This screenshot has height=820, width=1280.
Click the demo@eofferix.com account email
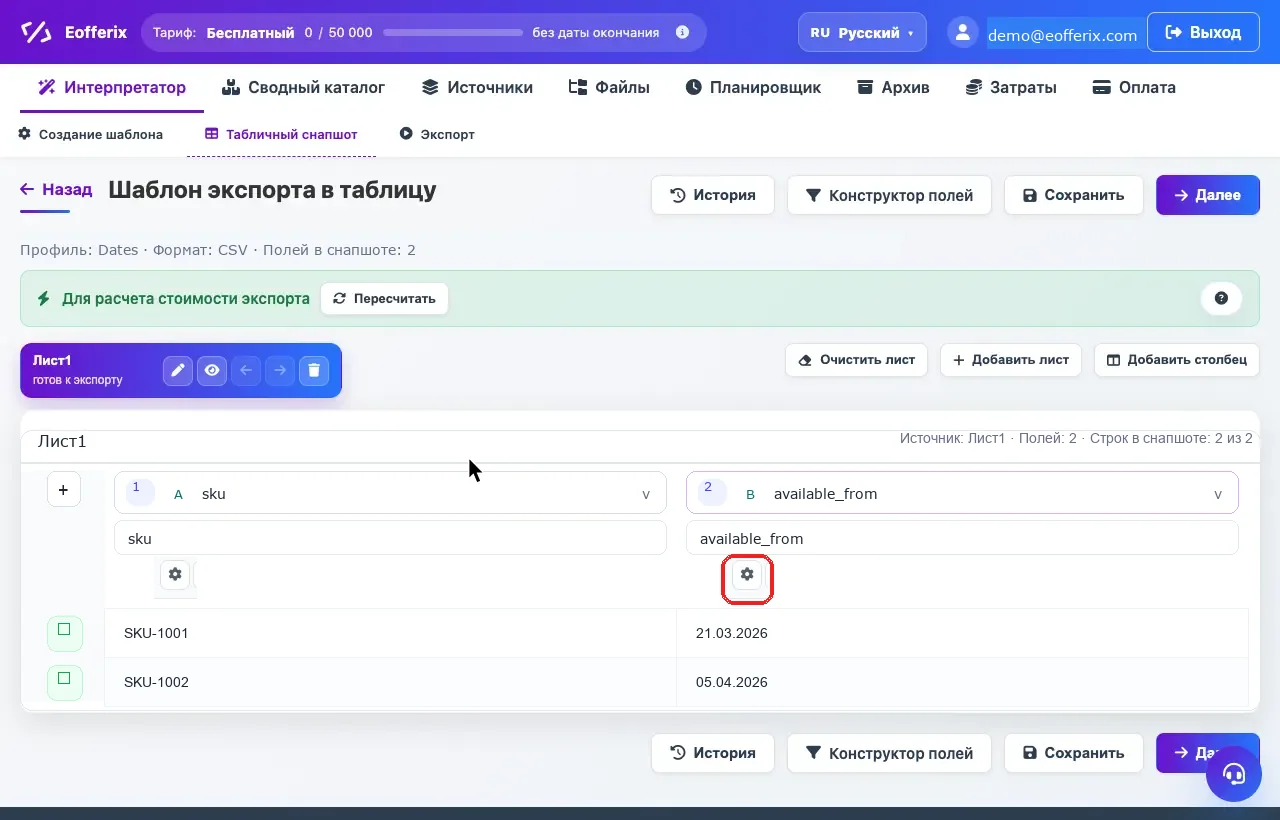pos(1063,35)
